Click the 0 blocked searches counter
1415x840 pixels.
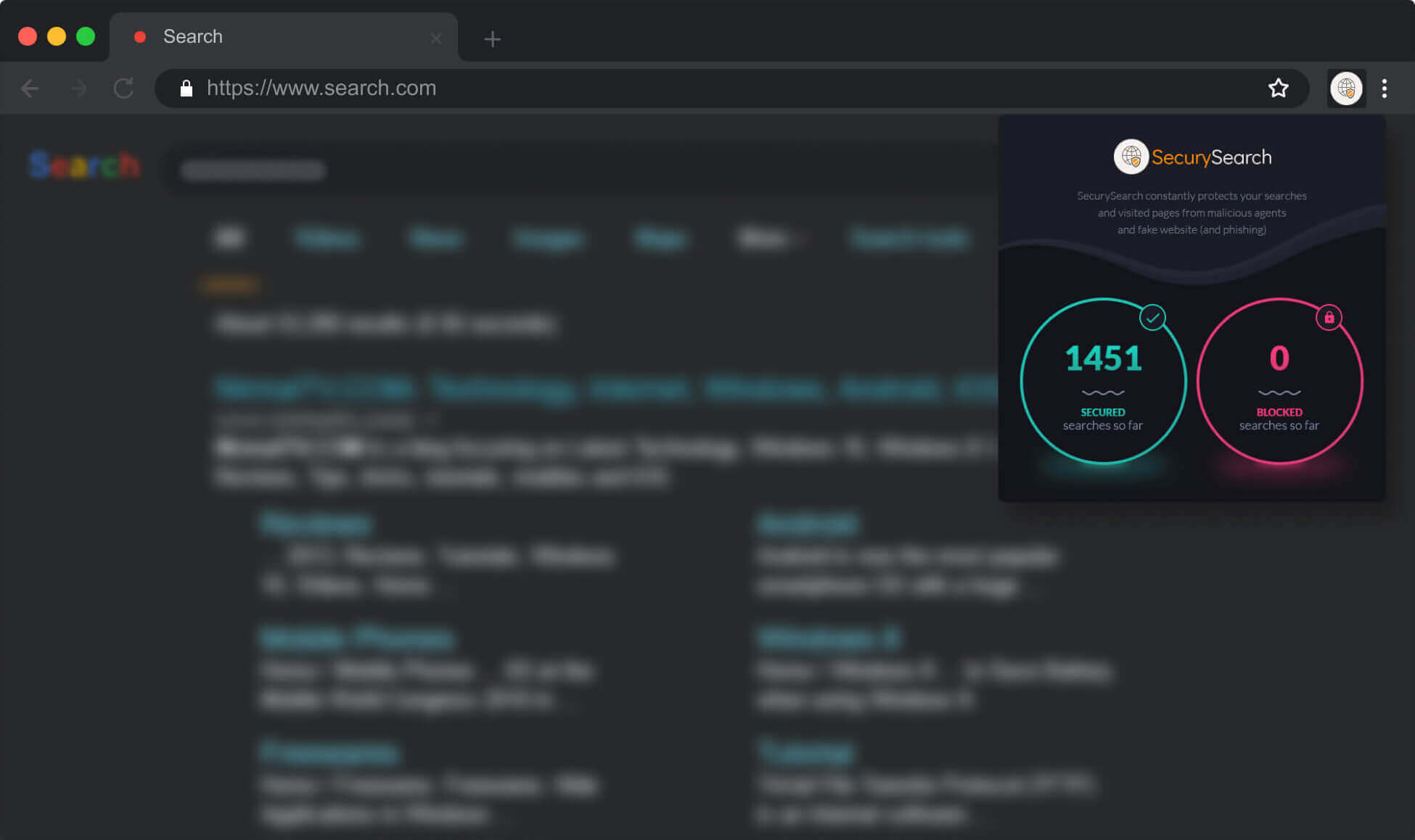click(x=1279, y=358)
